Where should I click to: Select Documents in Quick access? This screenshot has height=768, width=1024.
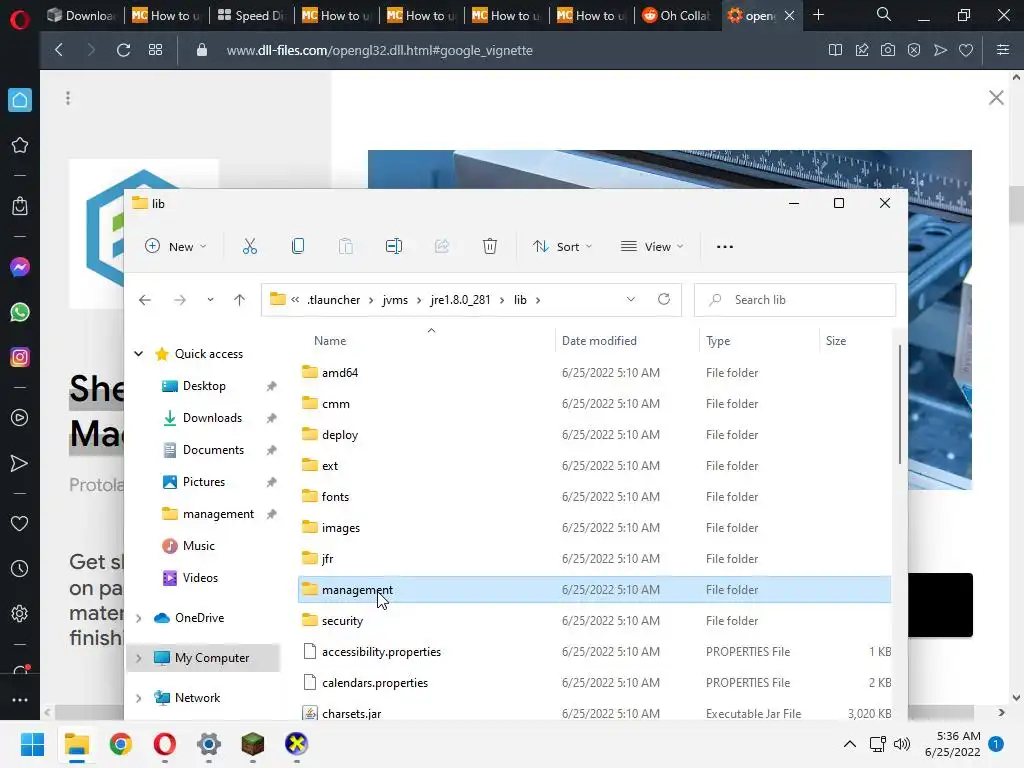point(213,450)
